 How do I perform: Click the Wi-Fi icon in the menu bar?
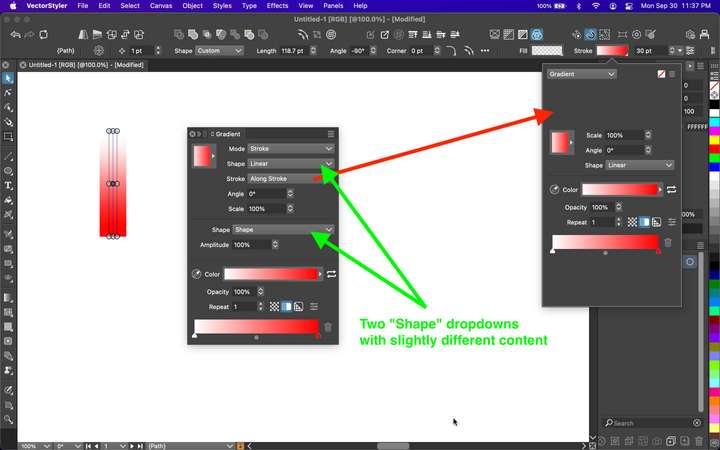(x=596, y=6)
